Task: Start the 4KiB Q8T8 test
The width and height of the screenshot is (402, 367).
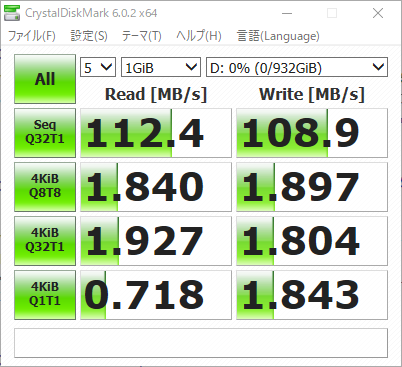Action: tap(45, 187)
